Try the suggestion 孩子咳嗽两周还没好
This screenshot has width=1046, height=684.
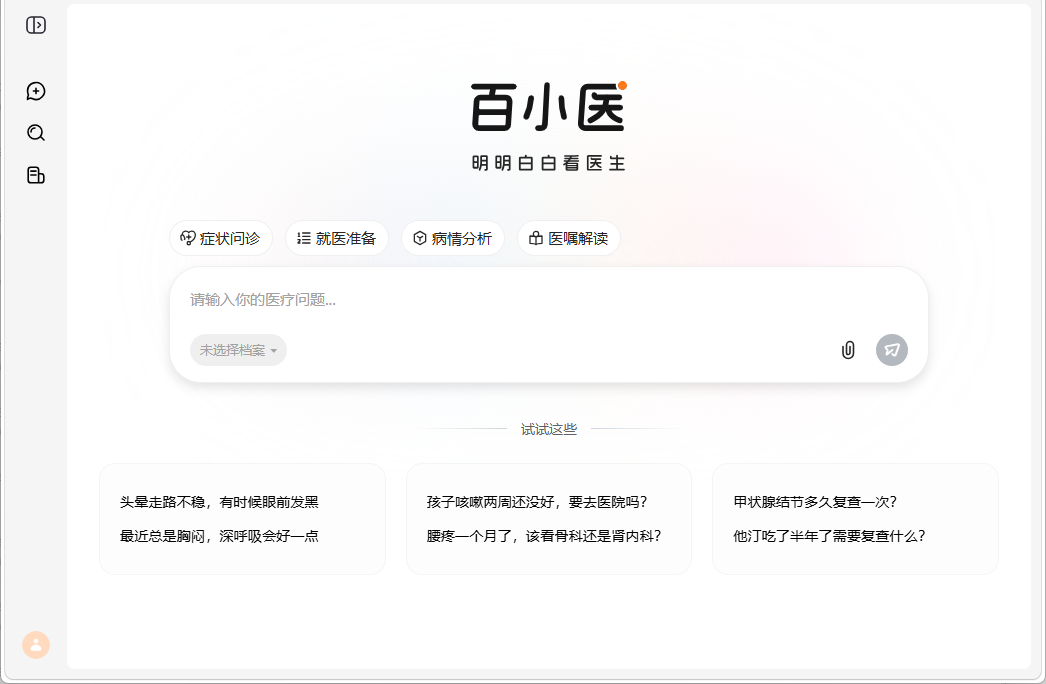point(537,502)
